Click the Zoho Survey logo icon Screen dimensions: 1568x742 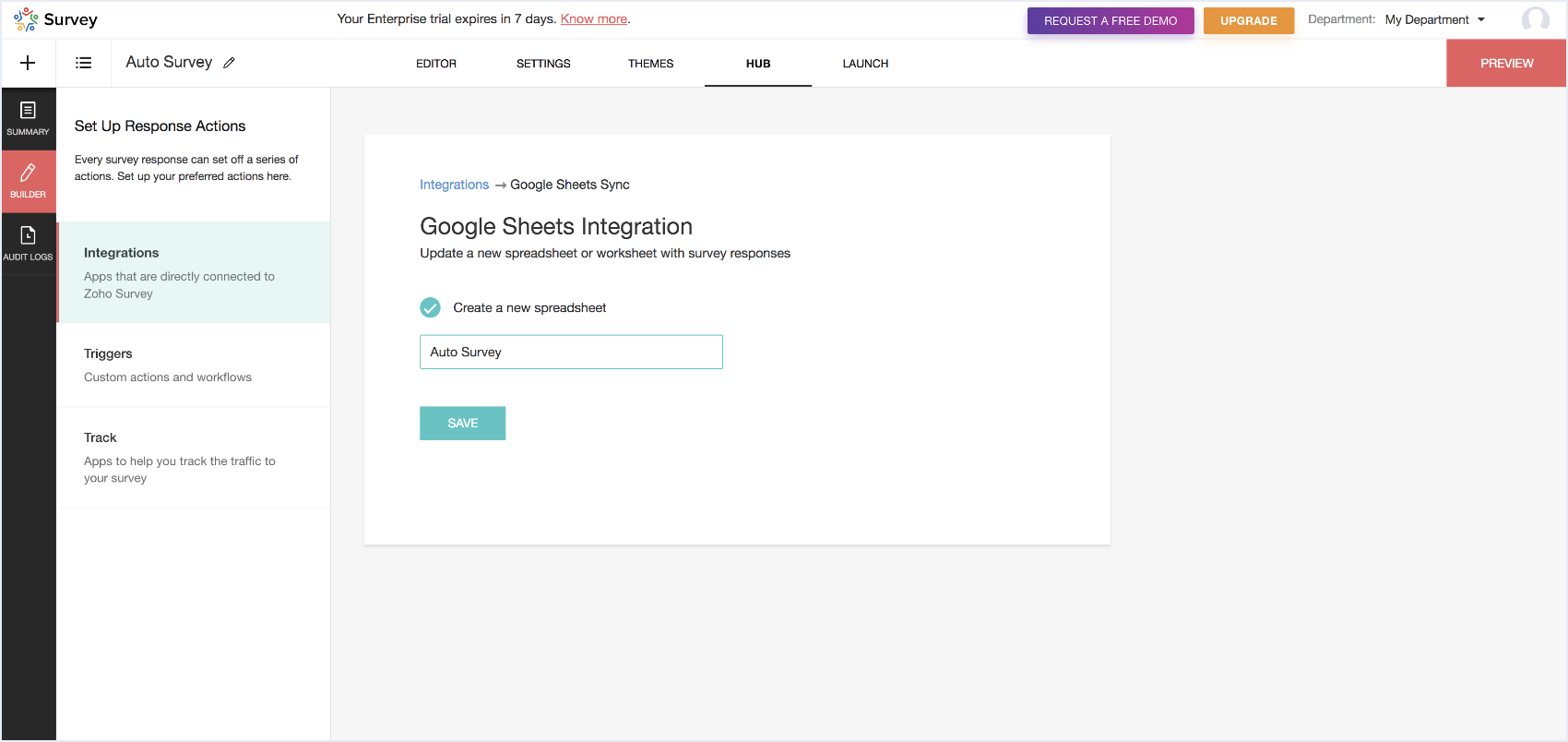(x=26, y=19)
